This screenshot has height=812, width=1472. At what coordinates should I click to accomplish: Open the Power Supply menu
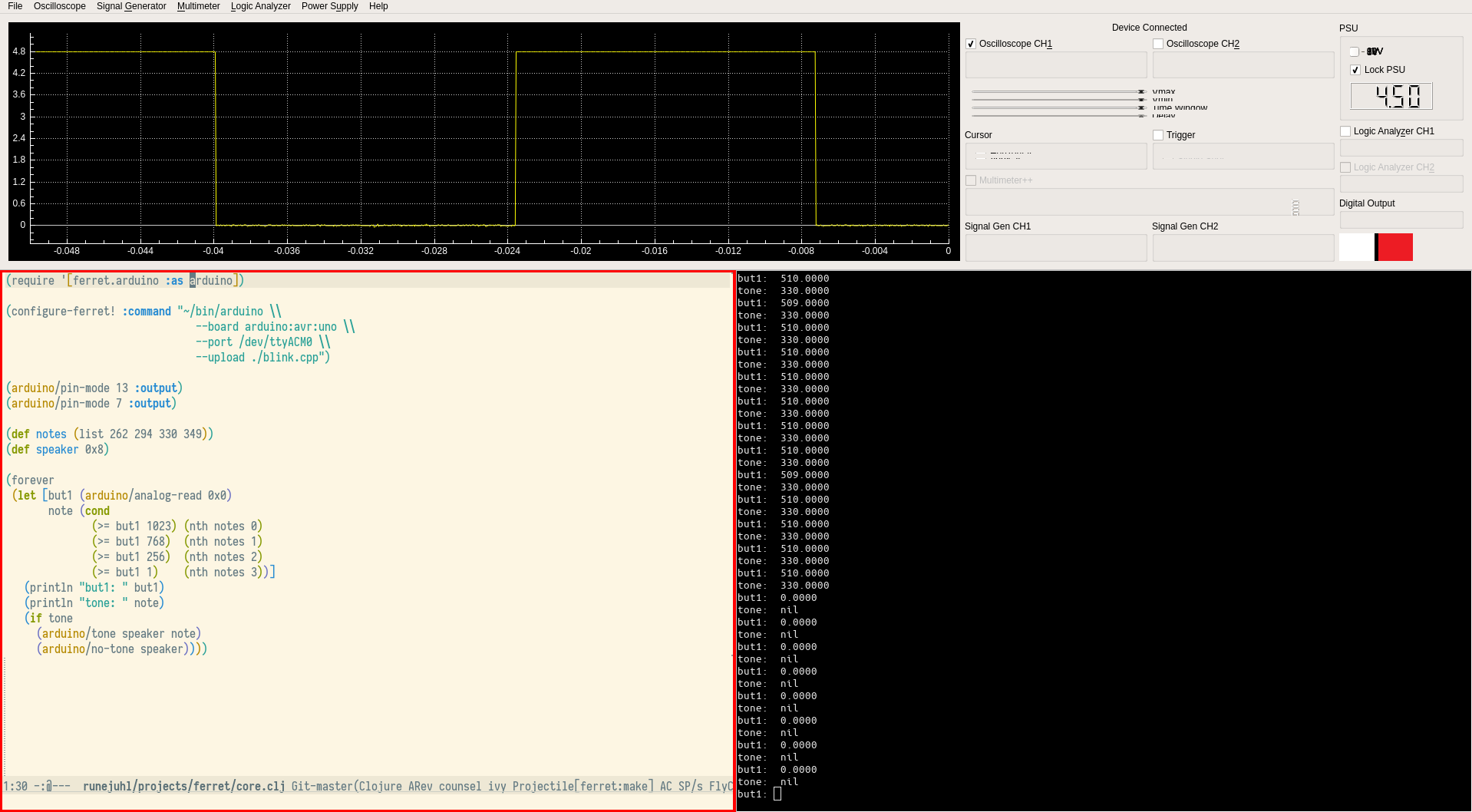pyautogui.click(x=329, y=6)
